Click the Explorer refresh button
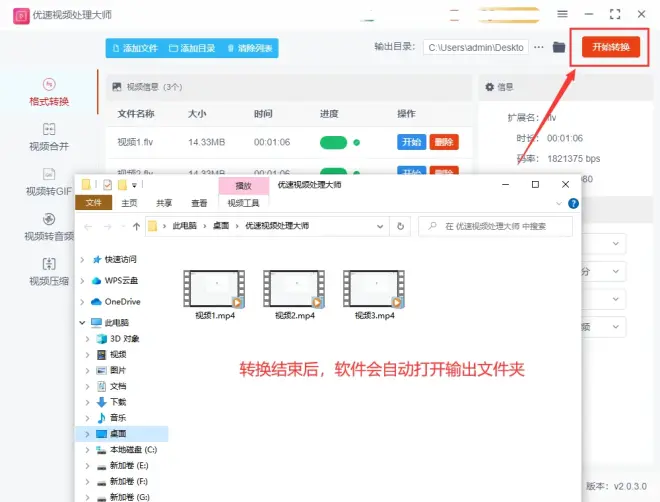The width and height of the screenshot is (660, 502). pyautogui.click(x=400, y=226)
